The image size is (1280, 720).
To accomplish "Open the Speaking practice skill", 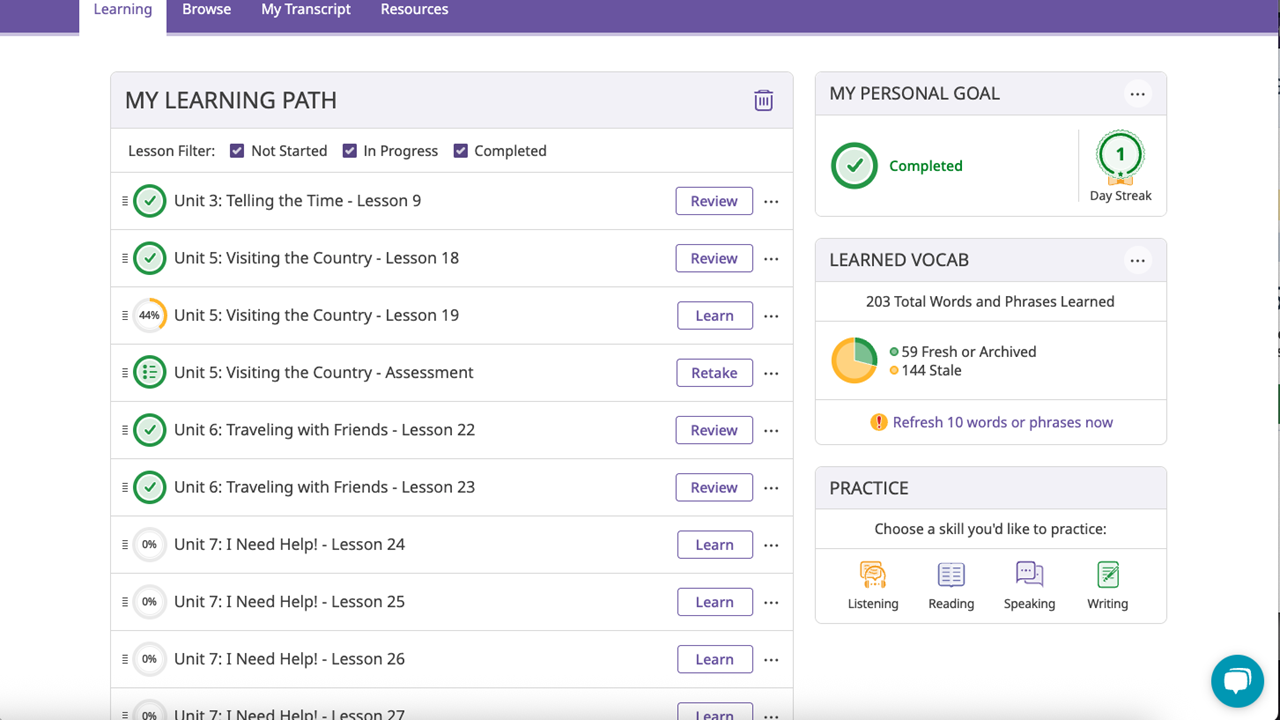I will pos(1029,586).
